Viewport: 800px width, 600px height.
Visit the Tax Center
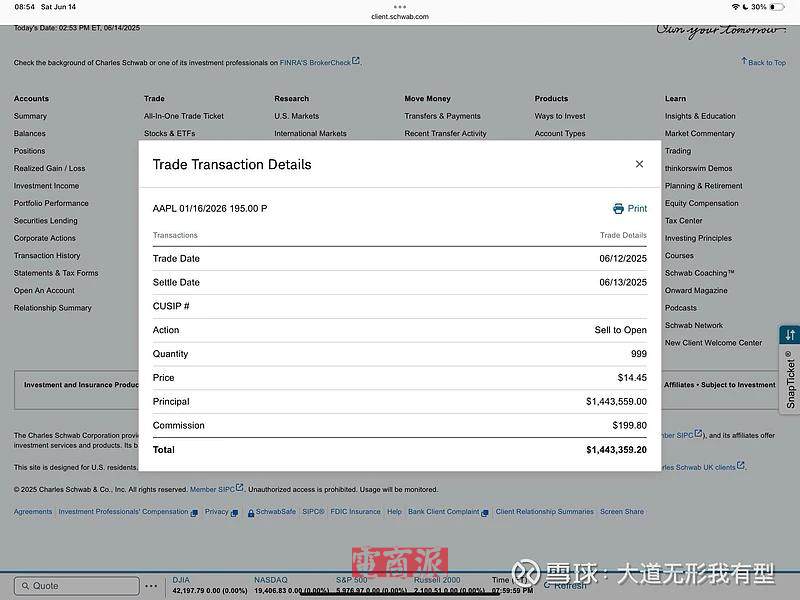[x=684, y=220]
